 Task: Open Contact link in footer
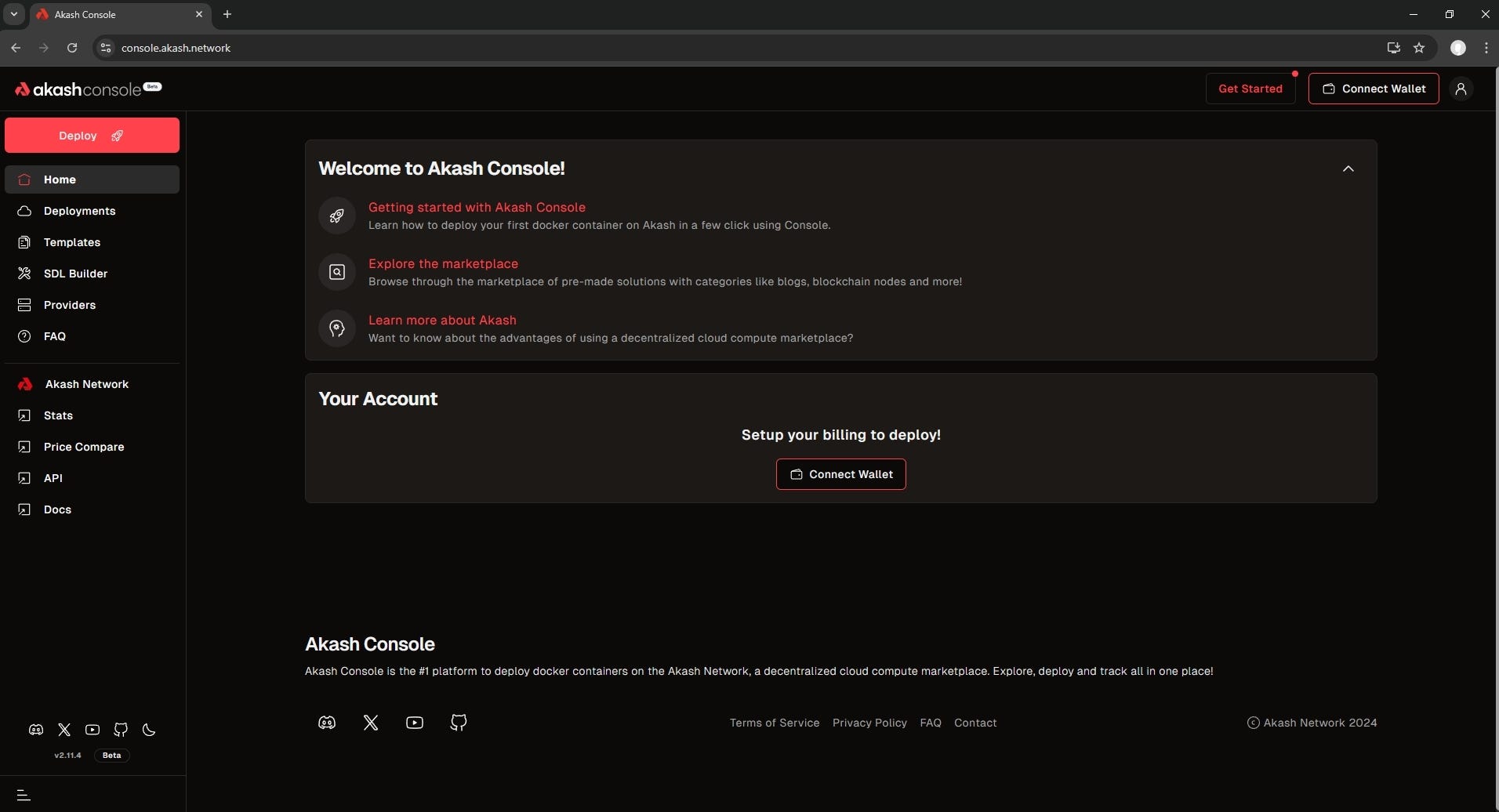point(975,723)
